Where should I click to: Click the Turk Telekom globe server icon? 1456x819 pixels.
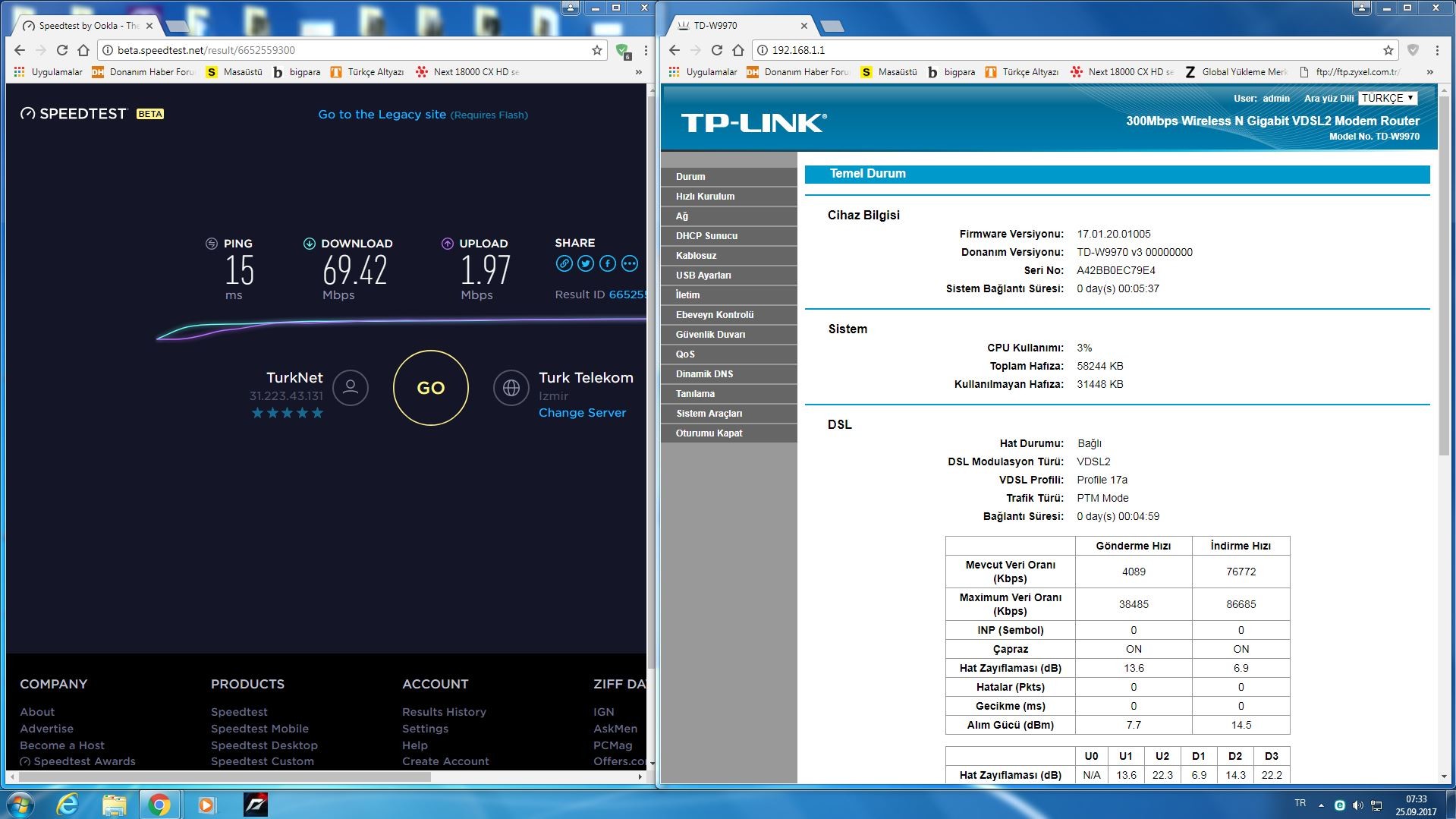(511, 388)
